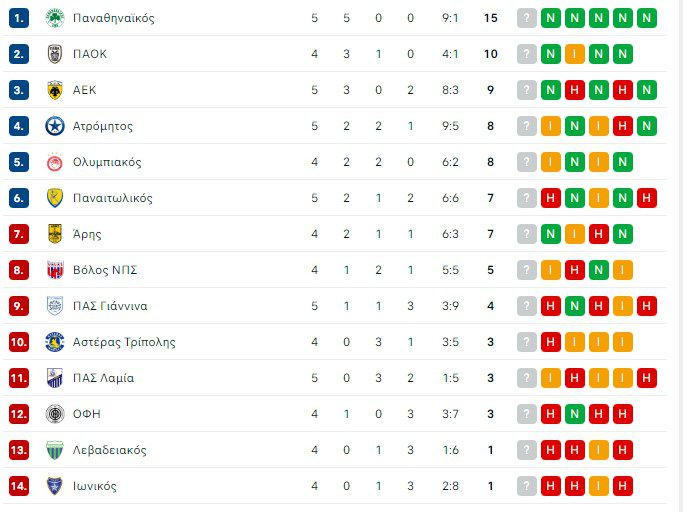Open the Αστέρας Τρίπολης team page
683x512 pixels.
(124, 342)
